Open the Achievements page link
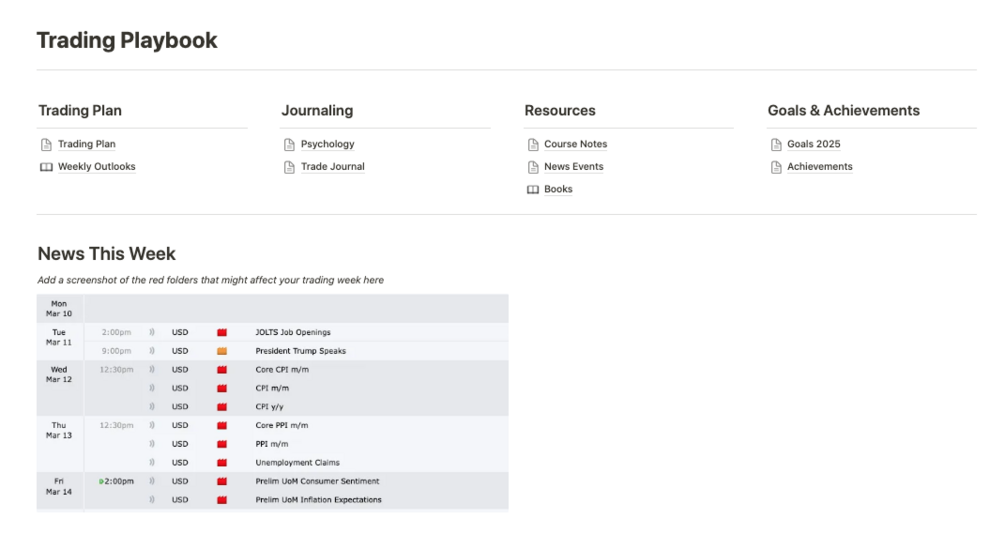The height and width of the screenshot is (549, 1005). click(x=820, y=167)
